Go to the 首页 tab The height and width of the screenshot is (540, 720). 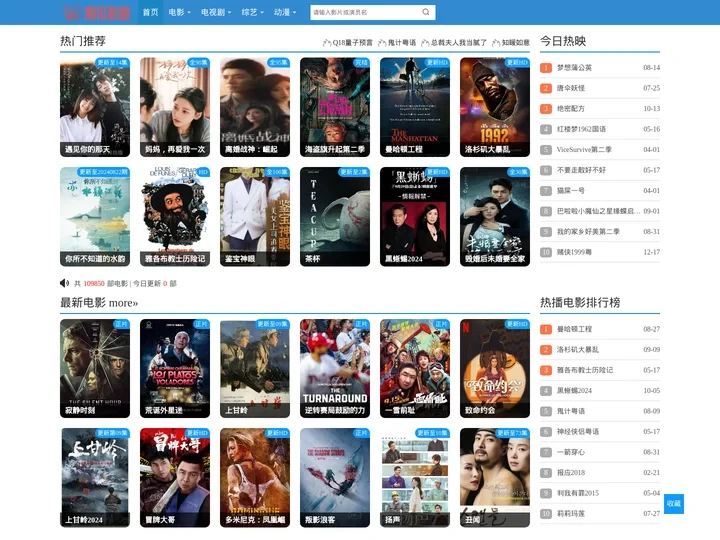[x=150, y=12]
